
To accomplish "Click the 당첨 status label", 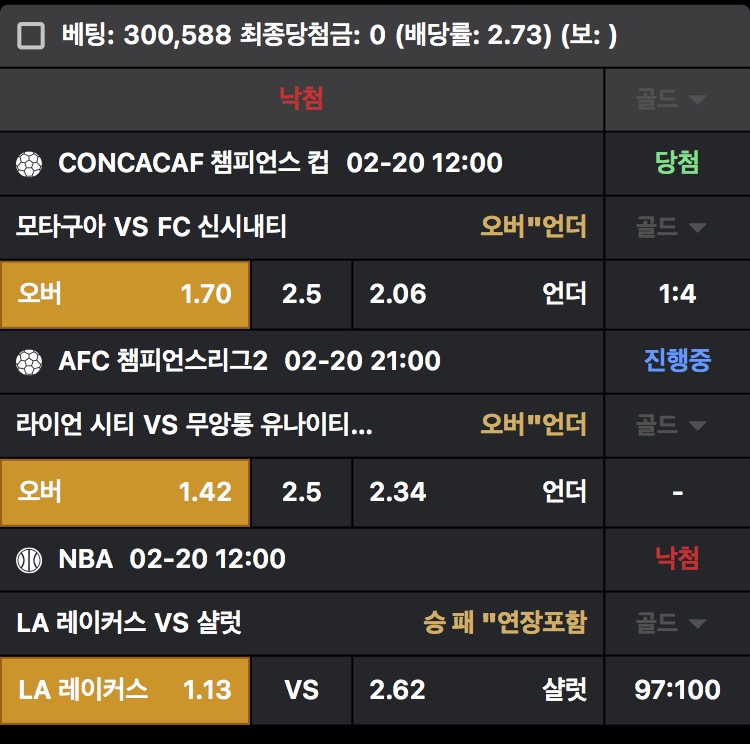I will (677, 163).
